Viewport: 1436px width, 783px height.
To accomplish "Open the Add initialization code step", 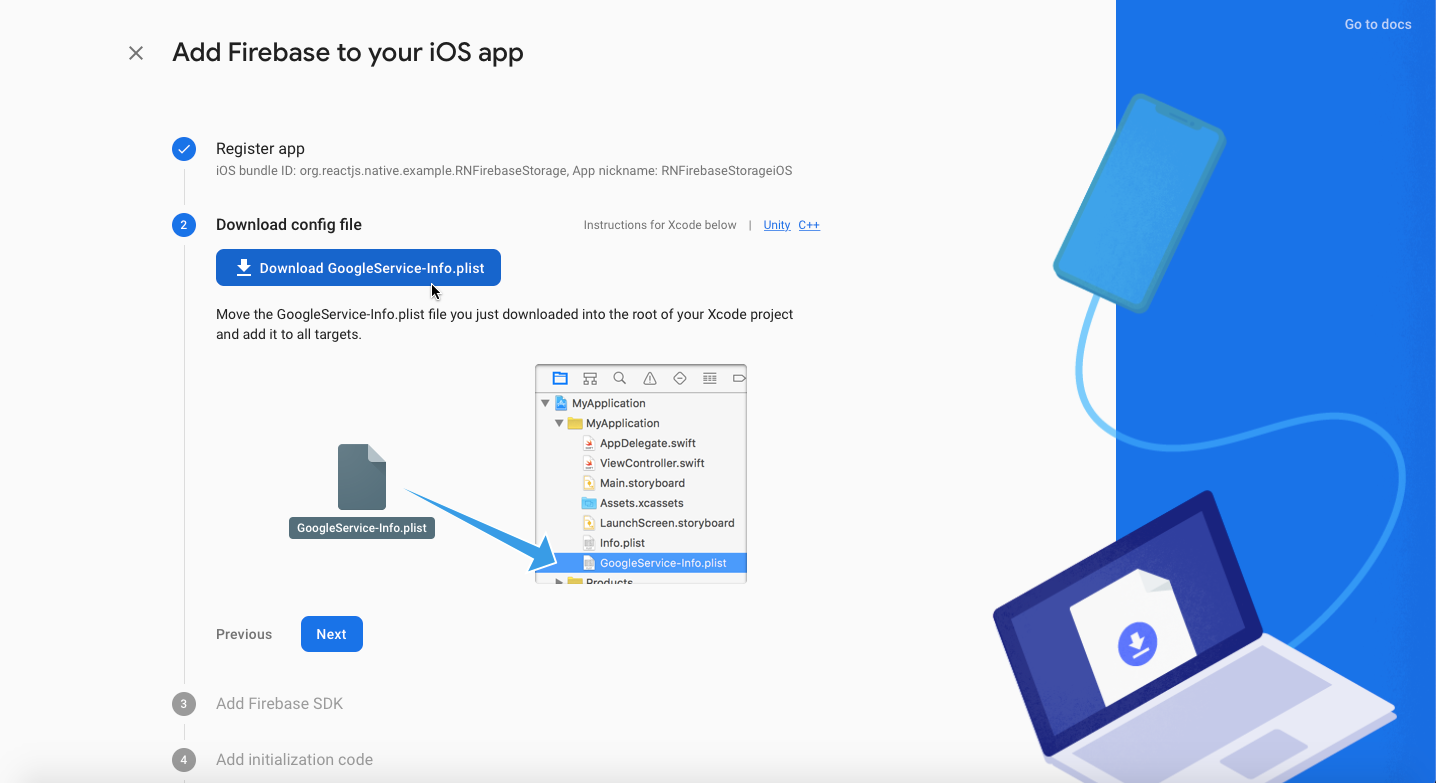I will 295,760.
